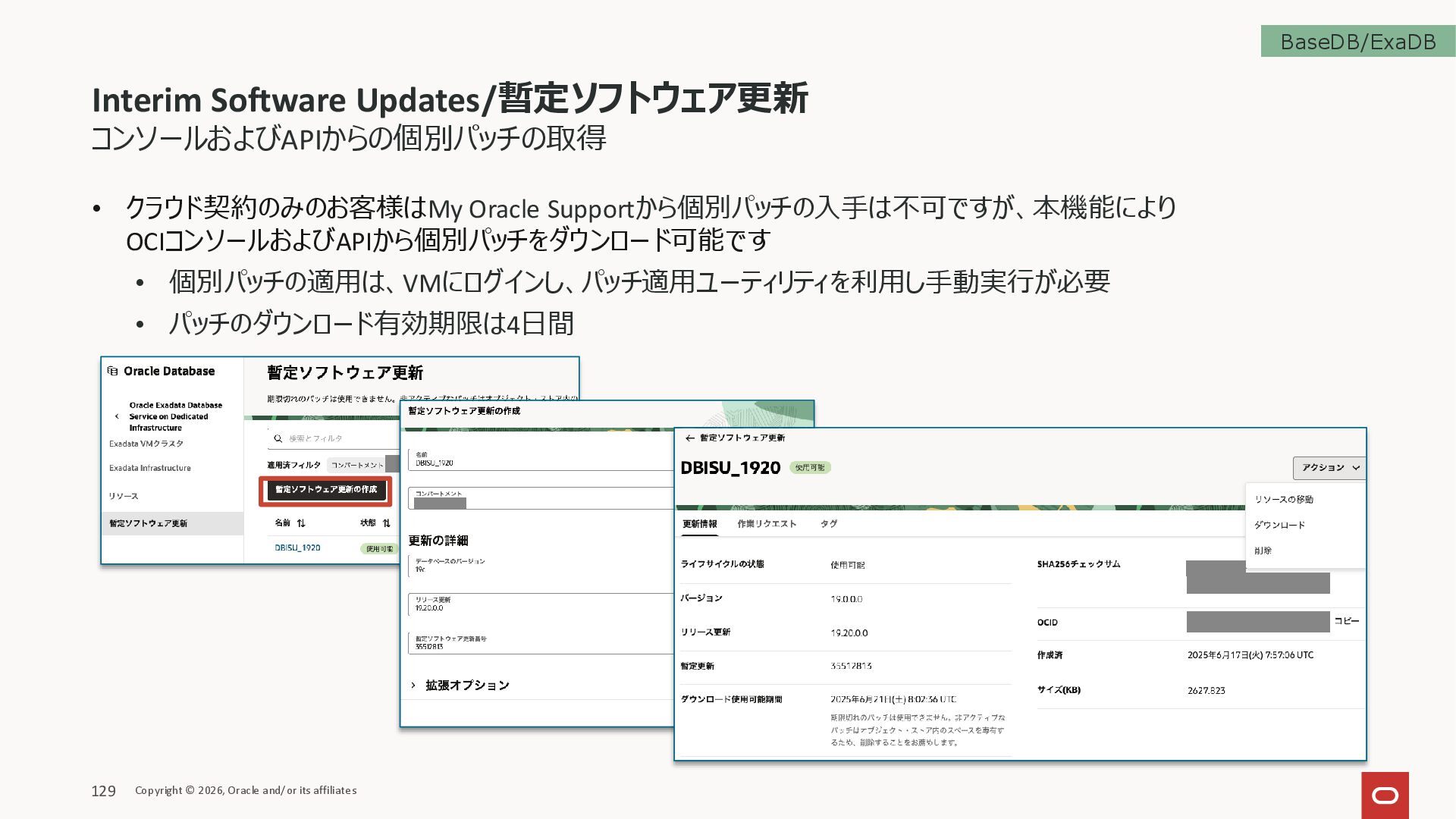
Task: Switch to the 作業リクエスト tab
Action: (767, 524)
